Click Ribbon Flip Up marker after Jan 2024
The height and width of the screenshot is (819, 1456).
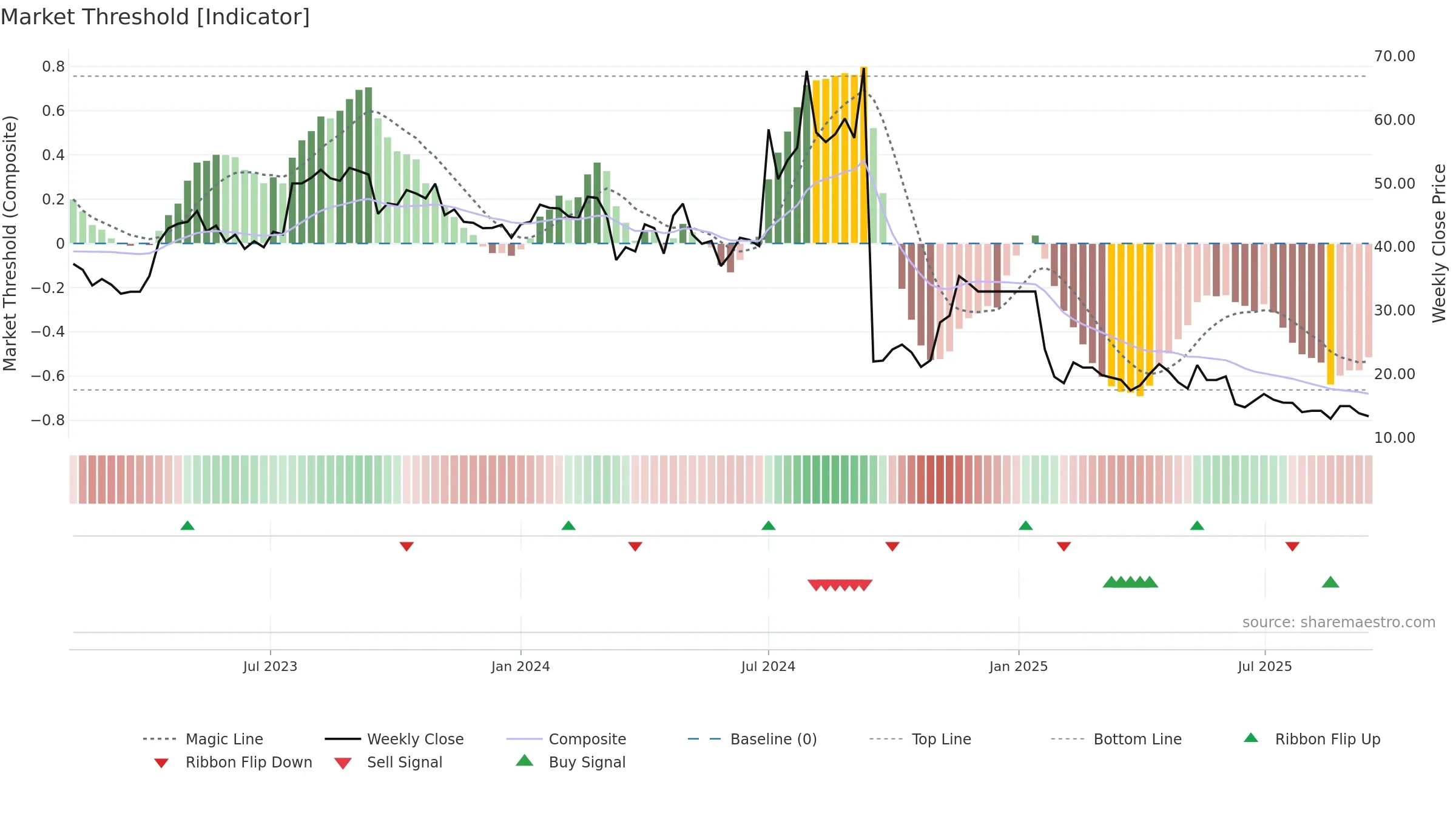568,525
